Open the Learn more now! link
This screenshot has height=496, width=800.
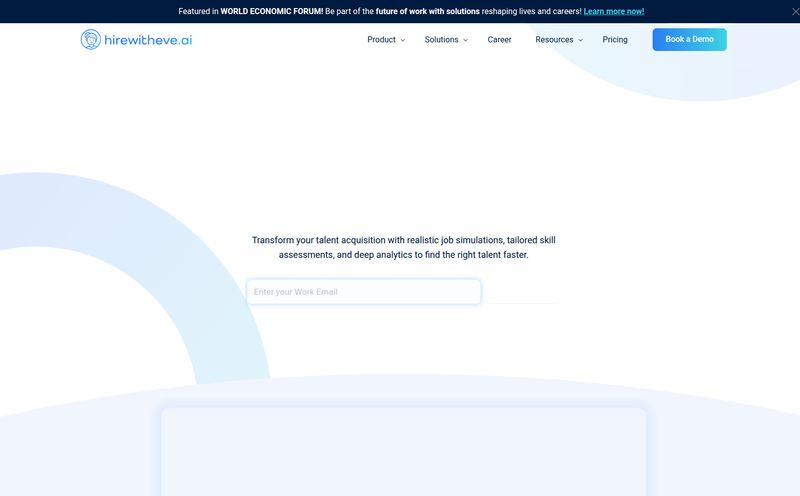(614, 11)
